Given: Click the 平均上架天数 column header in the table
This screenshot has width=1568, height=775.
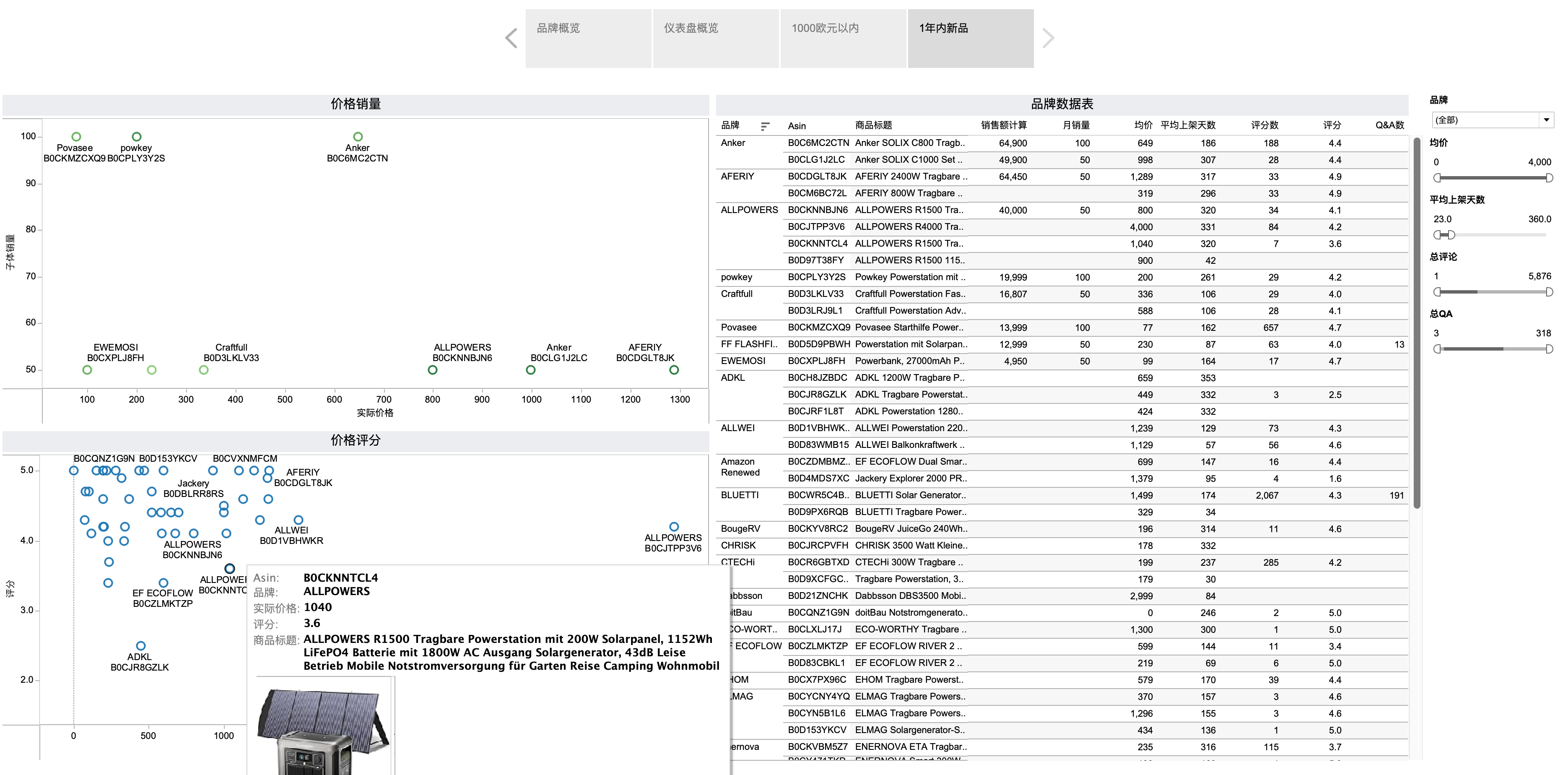Looking at the screenshot, I should pos(1188,125).
